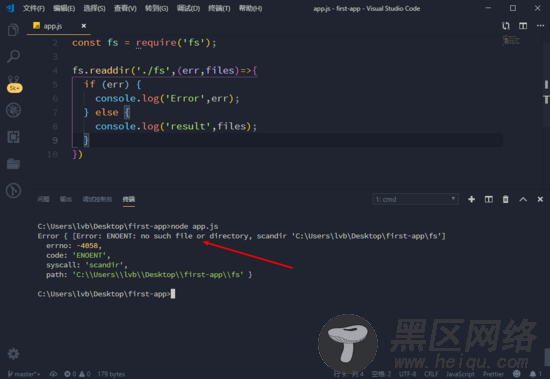Click the VS Code logo in title bar
Screen dimensions: 550x379
click(10, 8)
